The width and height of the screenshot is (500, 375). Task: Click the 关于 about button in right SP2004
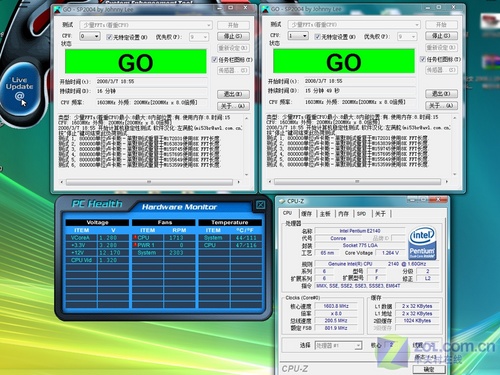442,106
